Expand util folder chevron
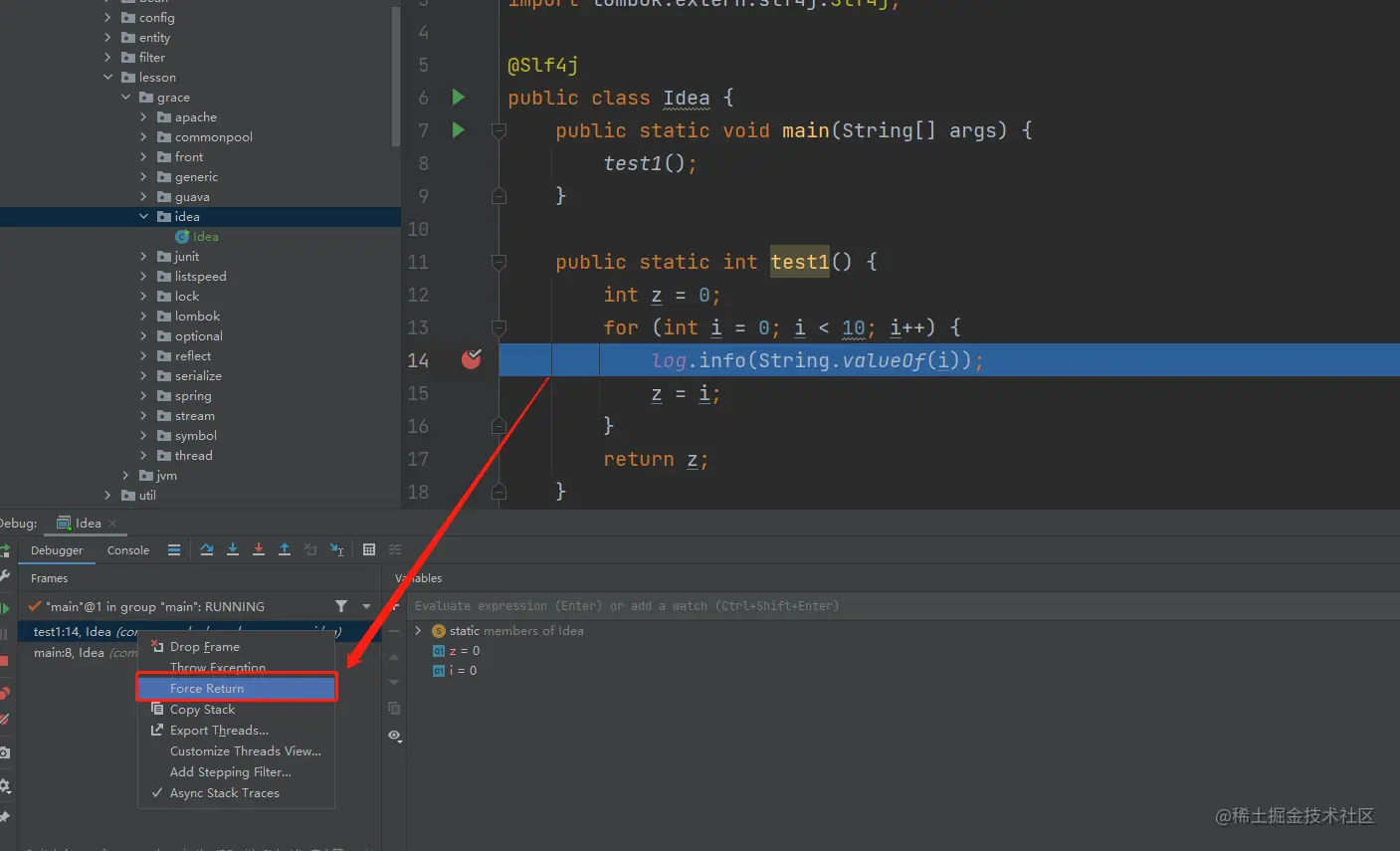1400x851 pixels. [x=107, y=496]
